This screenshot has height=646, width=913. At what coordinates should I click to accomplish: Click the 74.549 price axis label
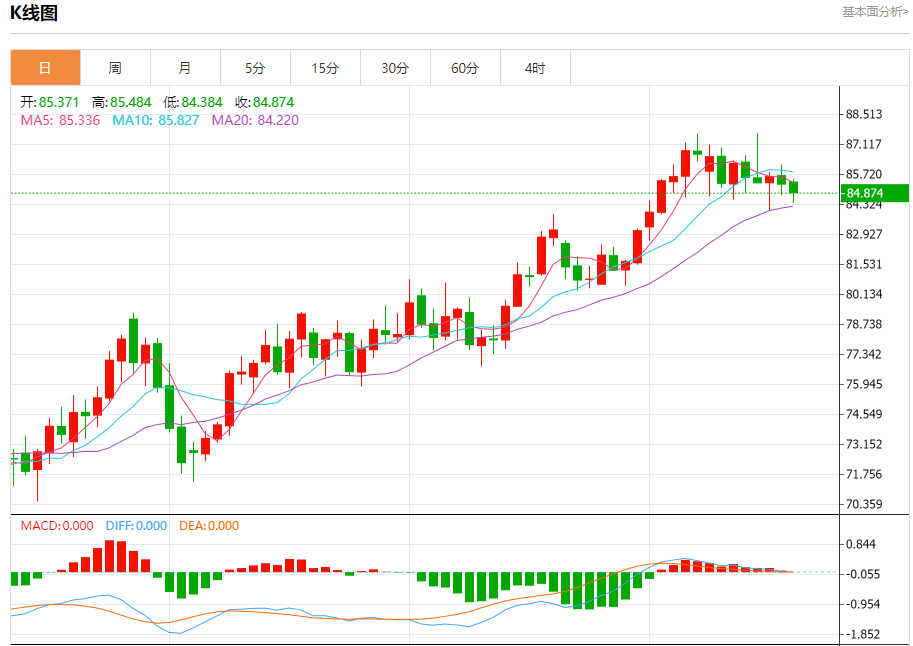tap(864, 414)
